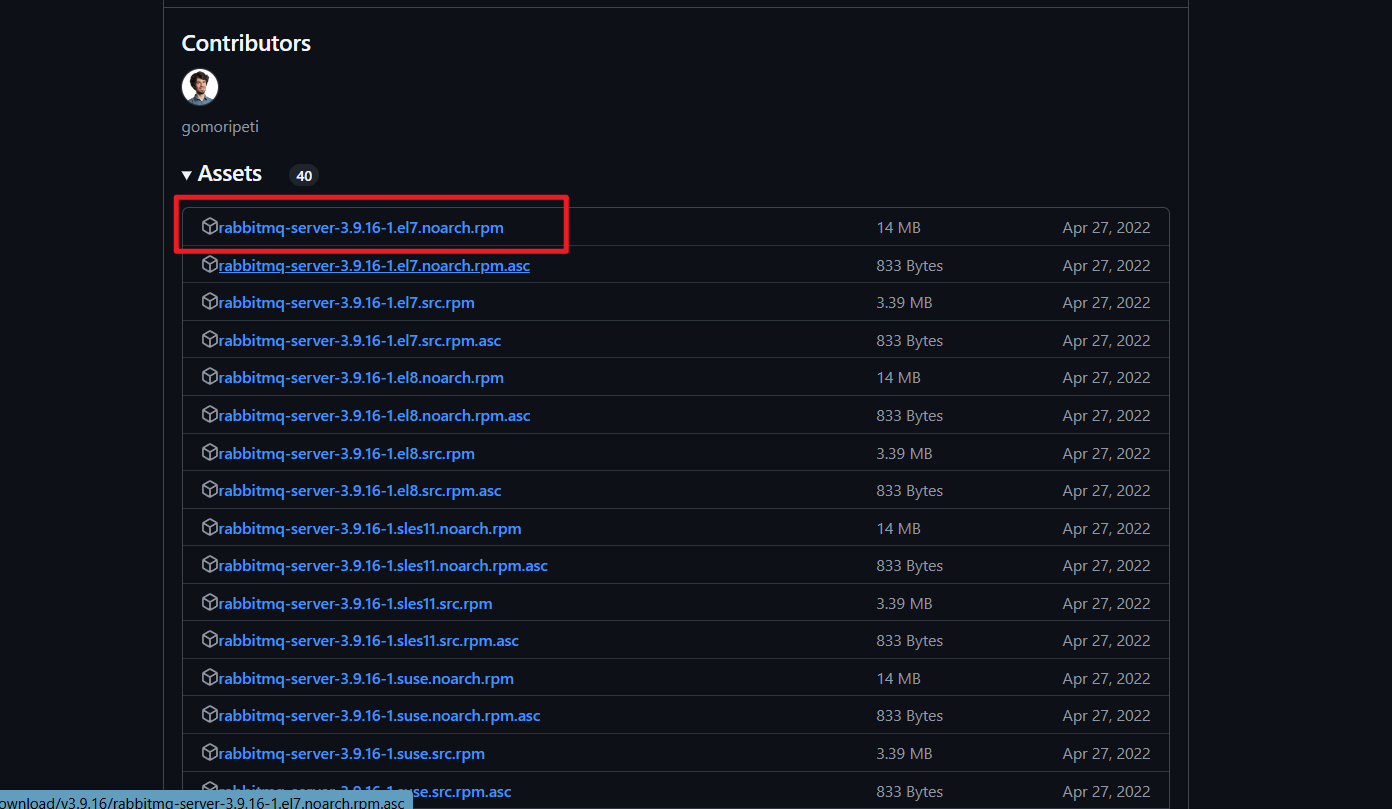Download rabbitmq-server-3.9.16-1.el7.noarch.rpm.asc signature
Image resolution: width=1392 pixels, height=809 pixels.
[x=374, y=266]
